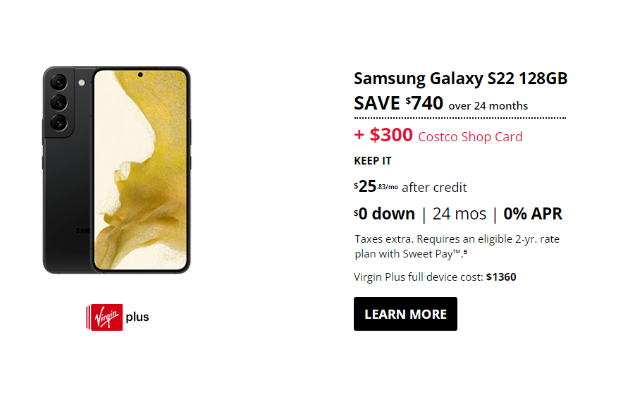Click the + $300 Costco Shop Card text
Viewport: 641px width, 396px height.
[x=438, y=135]
